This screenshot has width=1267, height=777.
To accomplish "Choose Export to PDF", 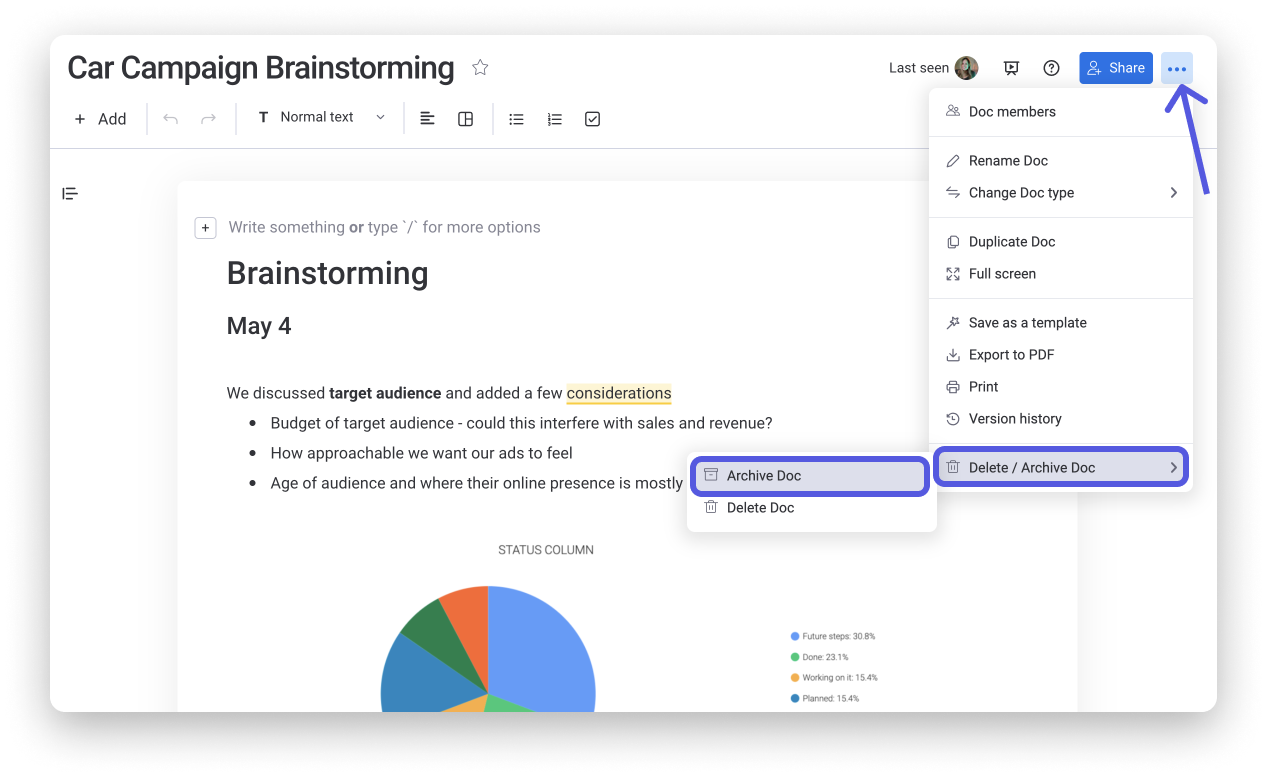I will click(1061, 355).
